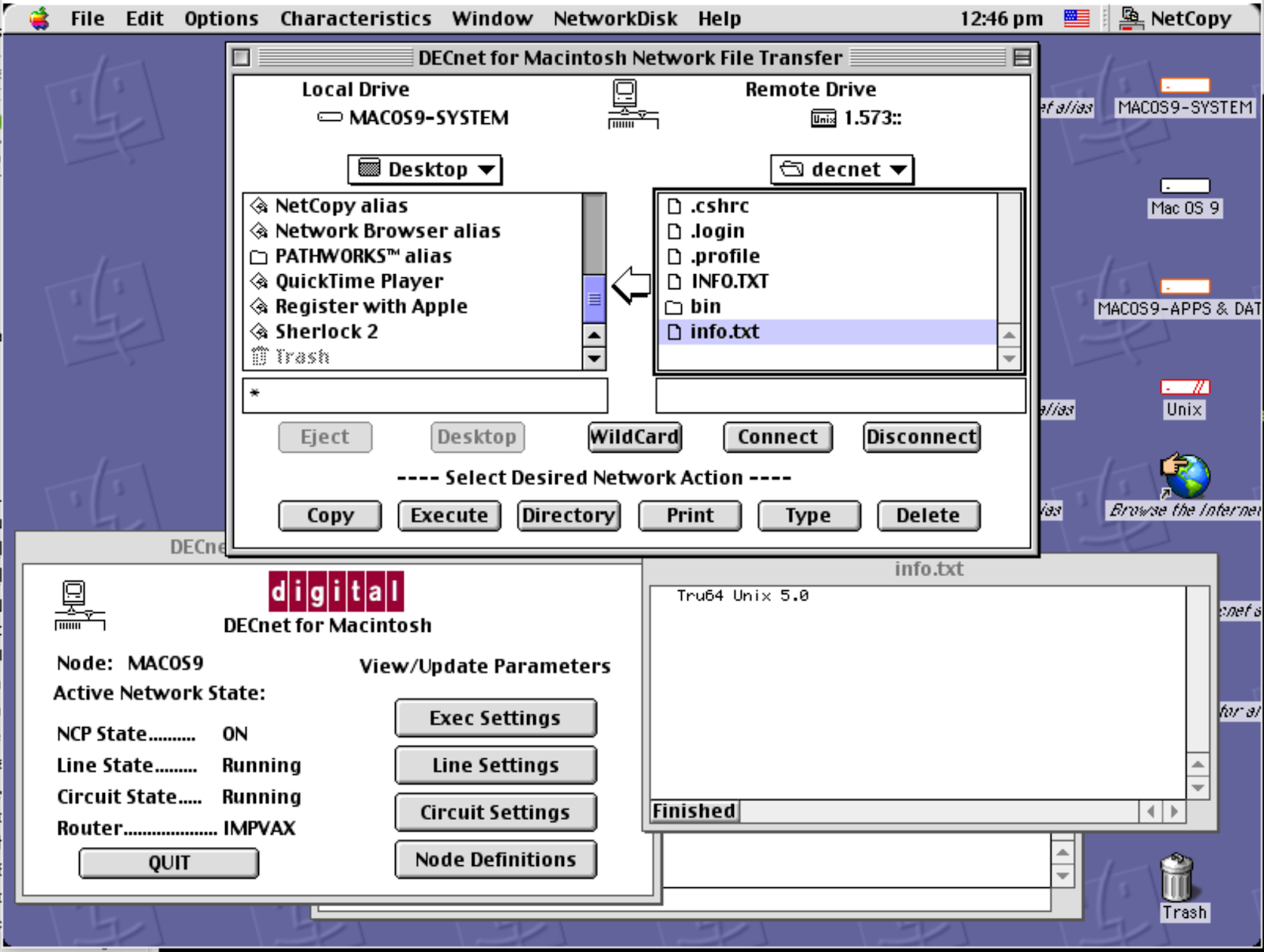Click the 'Tru64 Unix 5.0' text in info.txt window
The width and height of the screenshot is (1264, 952).
tap(742, 596)
